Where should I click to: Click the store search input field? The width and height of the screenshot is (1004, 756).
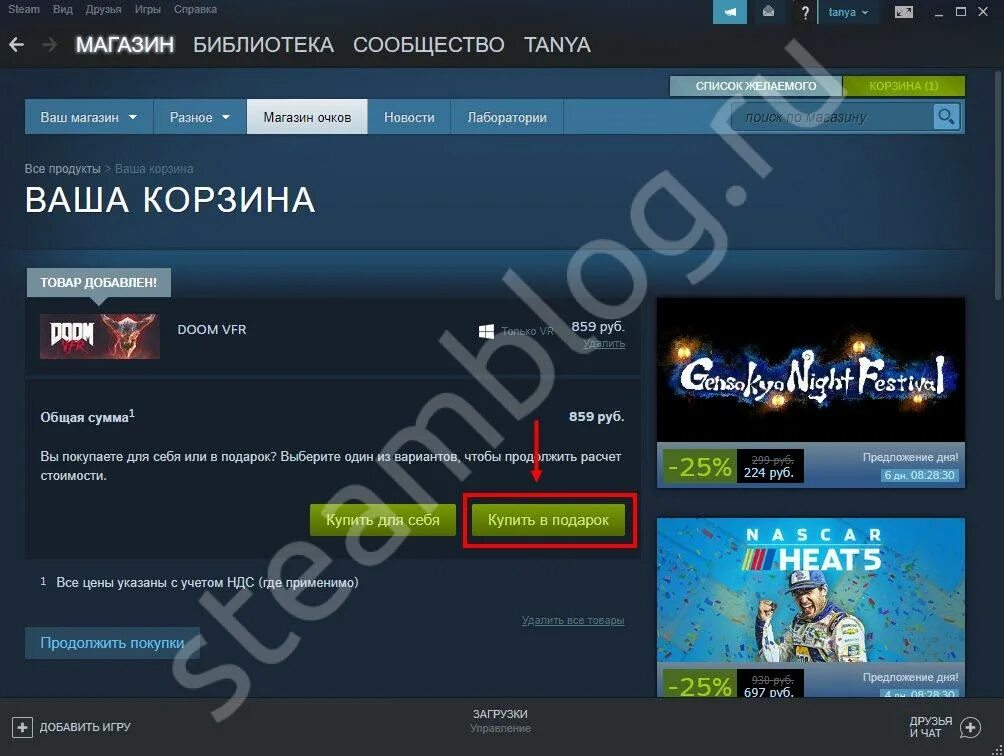point(832,117)
